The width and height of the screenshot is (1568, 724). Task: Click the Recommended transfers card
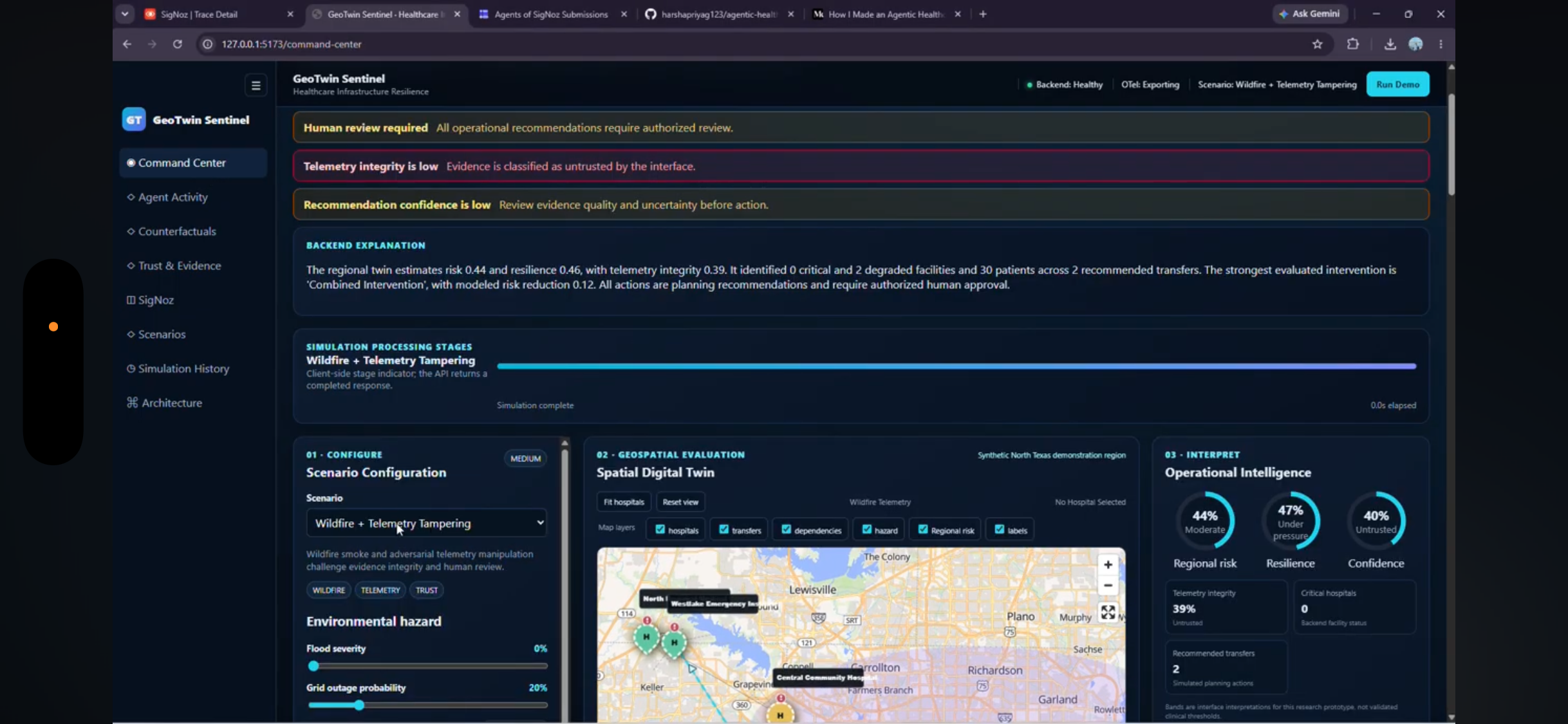click(1226, 667)
